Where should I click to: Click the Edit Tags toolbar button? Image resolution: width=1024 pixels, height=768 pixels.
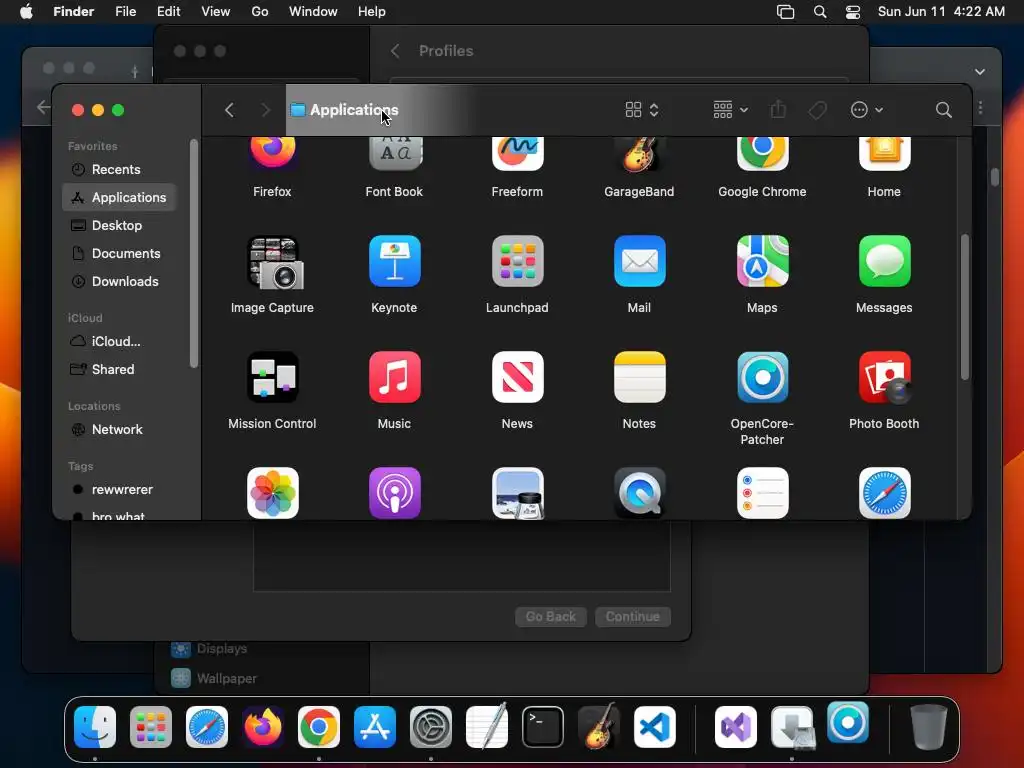pos(817,110)
